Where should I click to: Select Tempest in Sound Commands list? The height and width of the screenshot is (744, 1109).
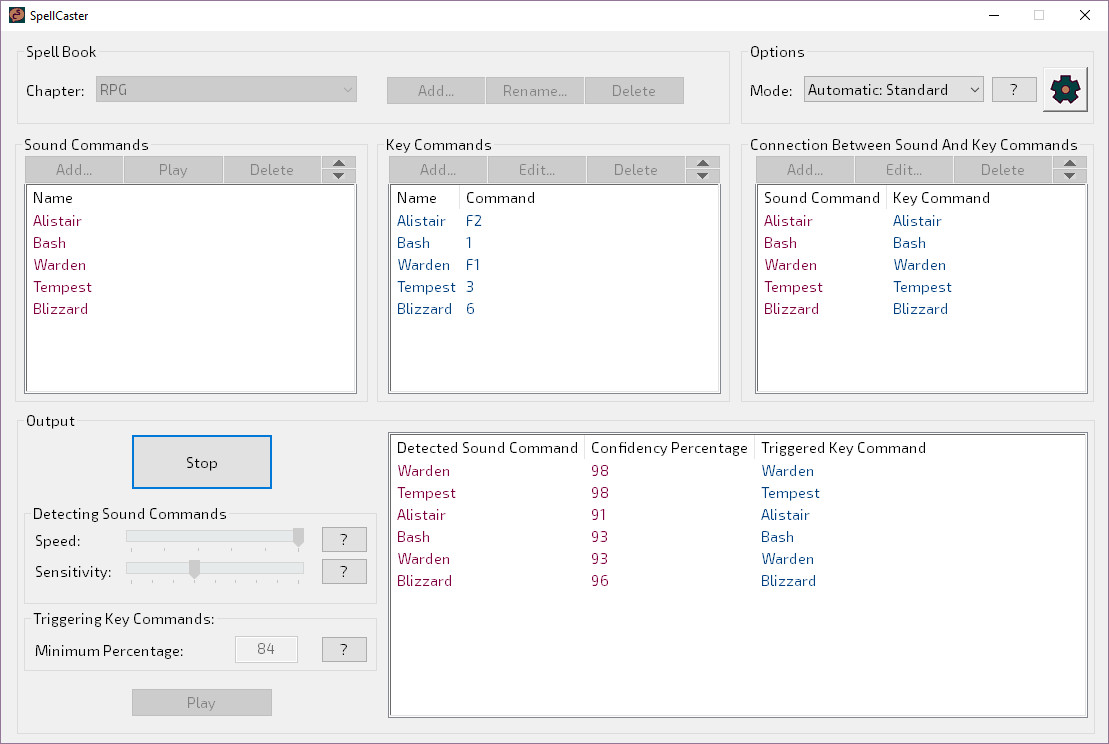click(x=62, y=287)
